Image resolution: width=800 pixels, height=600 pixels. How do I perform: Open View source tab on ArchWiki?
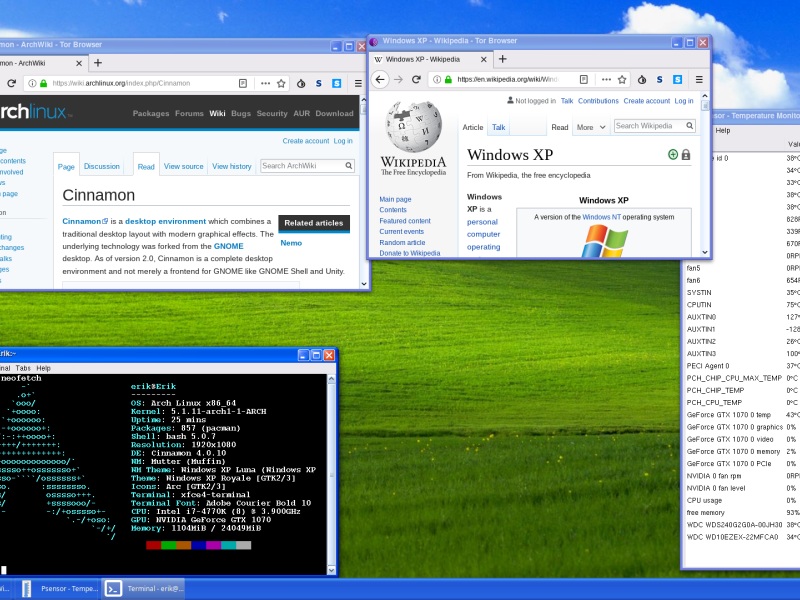coord(184,166)
